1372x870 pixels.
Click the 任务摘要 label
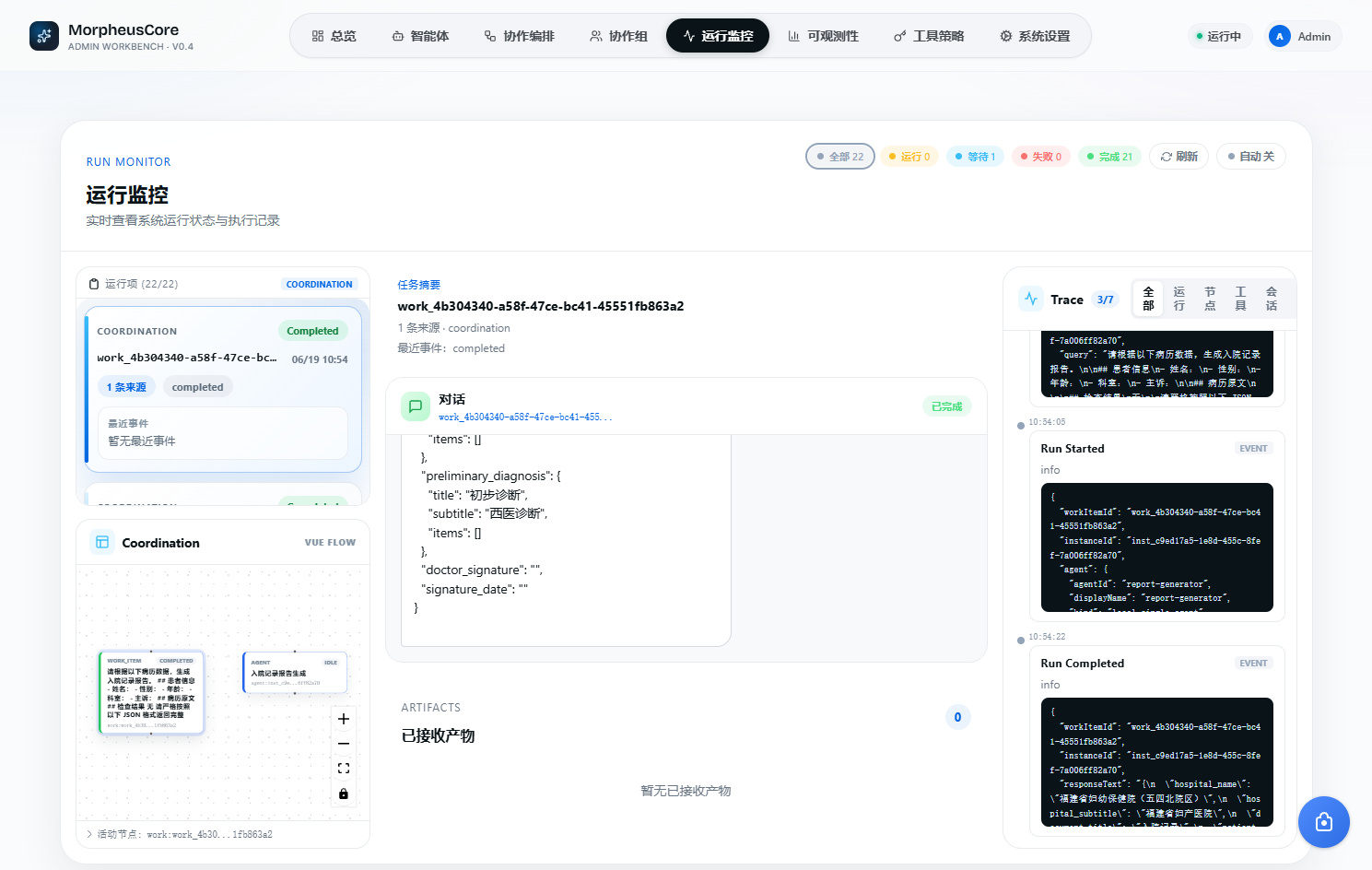[419, 285]
